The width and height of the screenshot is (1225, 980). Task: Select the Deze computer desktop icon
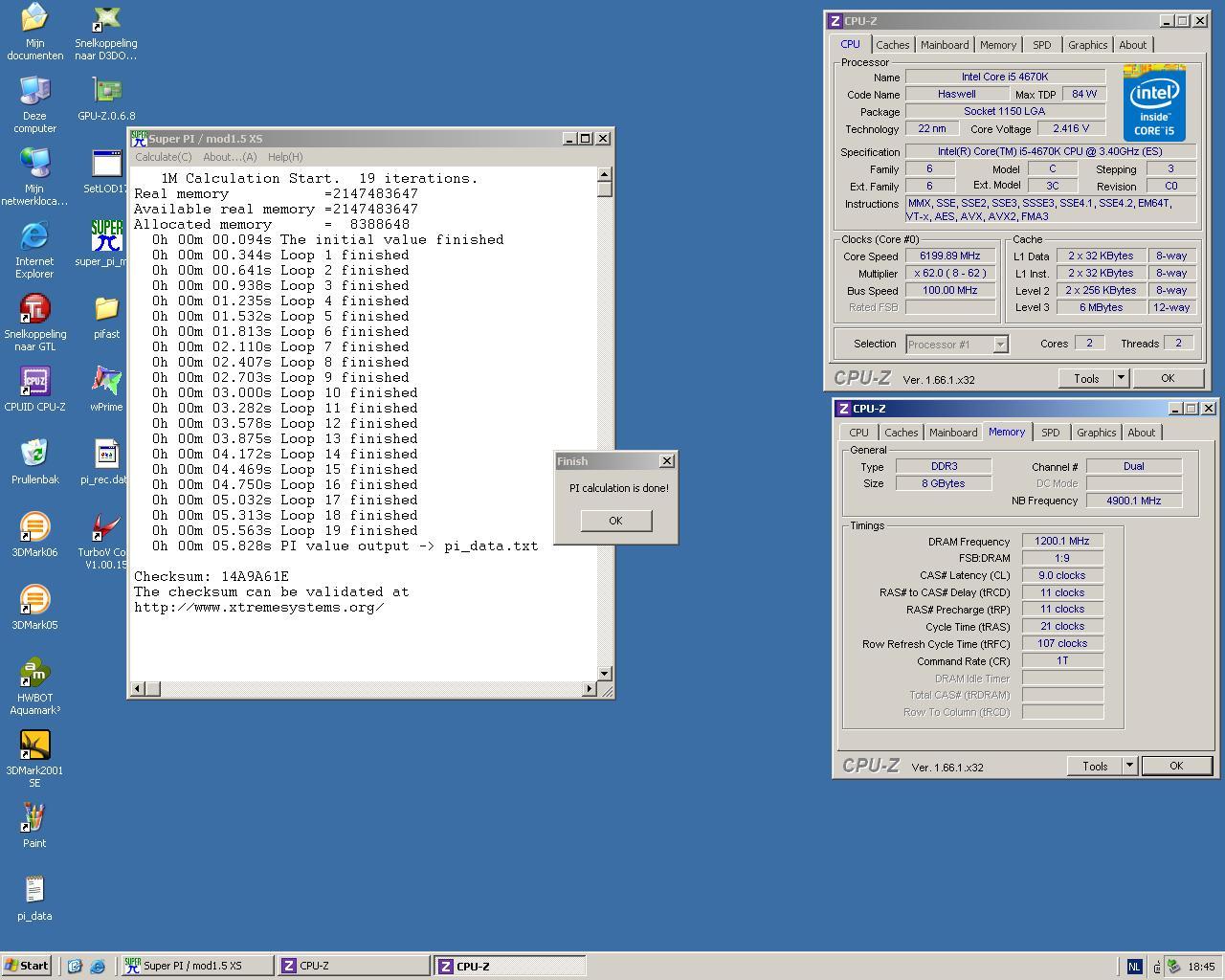click(34, 104)
